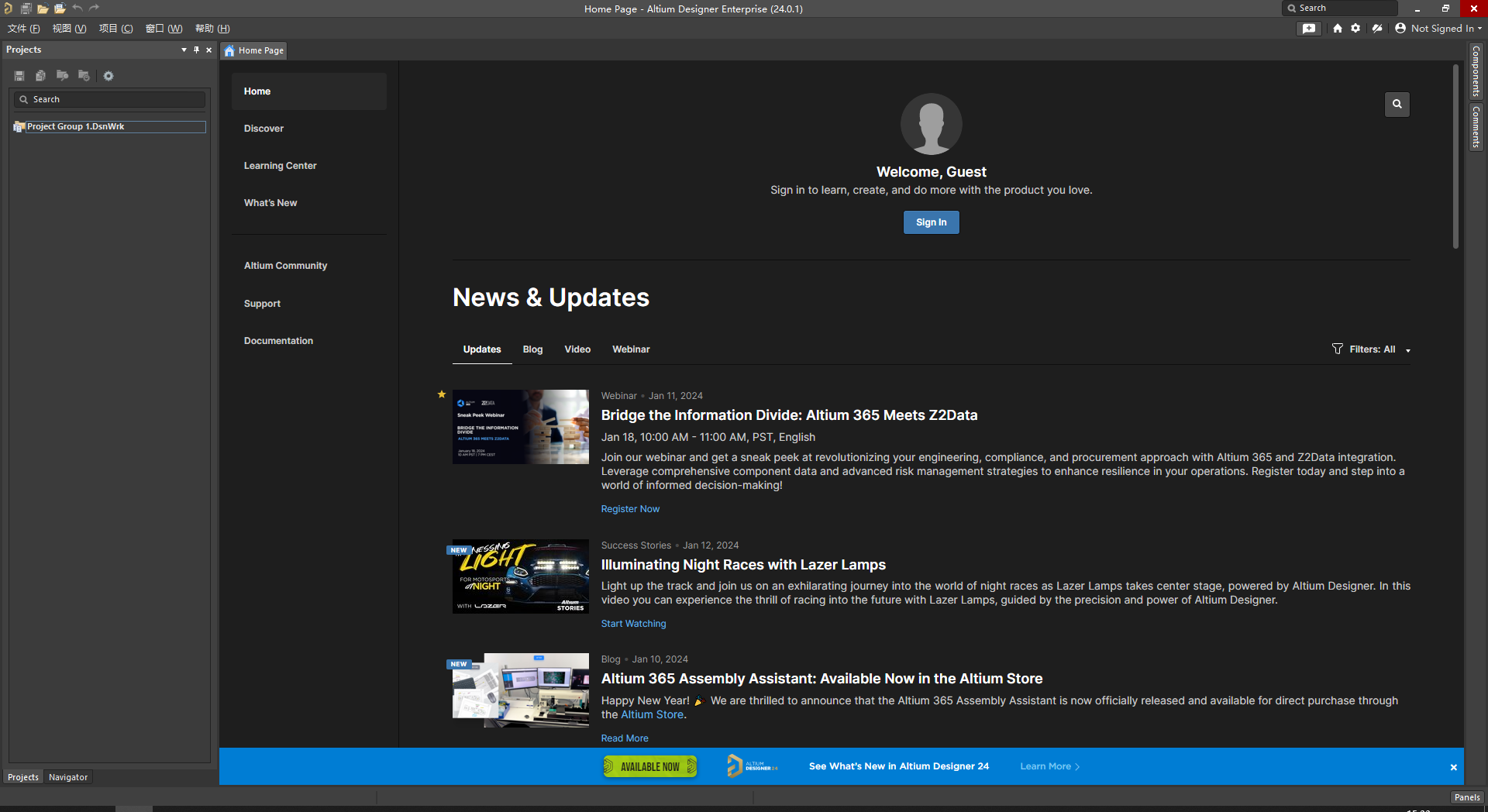Screen dimensions: 1488x812
Task: Click the home icon in top-right toolbar
Action: click(x=1338, y=29)
